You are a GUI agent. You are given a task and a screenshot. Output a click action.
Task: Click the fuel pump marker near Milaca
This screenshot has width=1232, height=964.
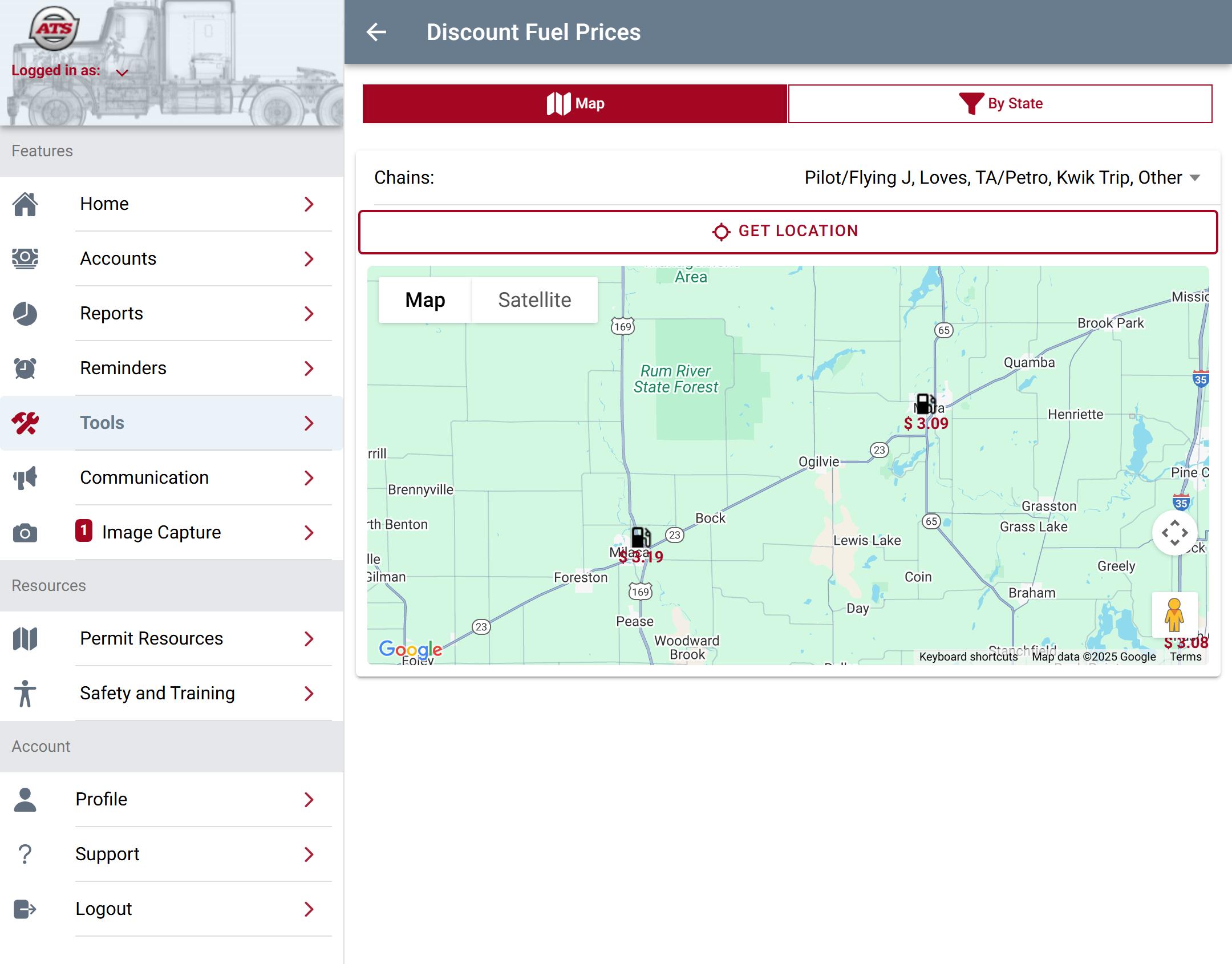(641, 537)
